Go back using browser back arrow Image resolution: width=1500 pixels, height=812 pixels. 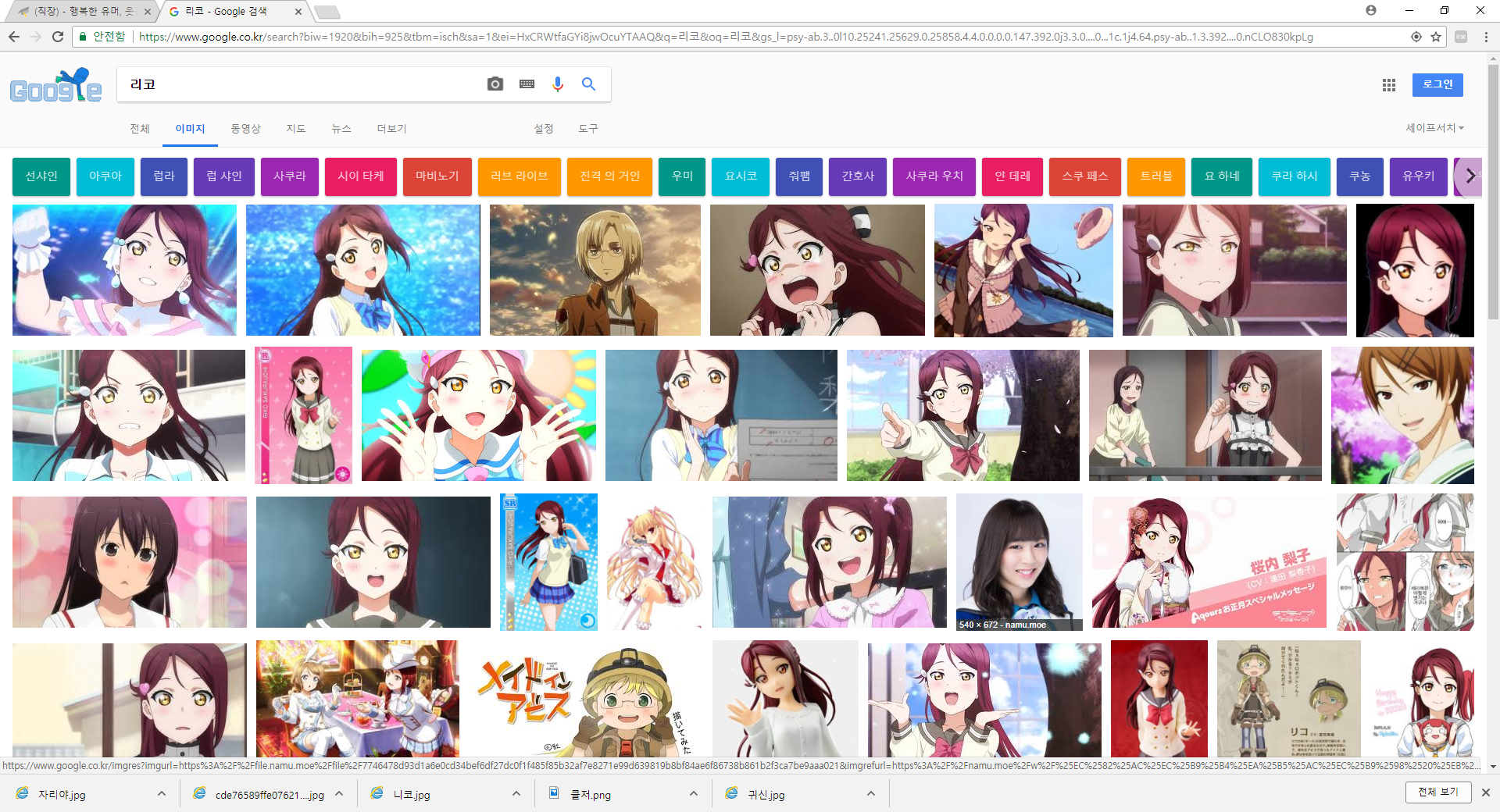(x=14, y=37)
